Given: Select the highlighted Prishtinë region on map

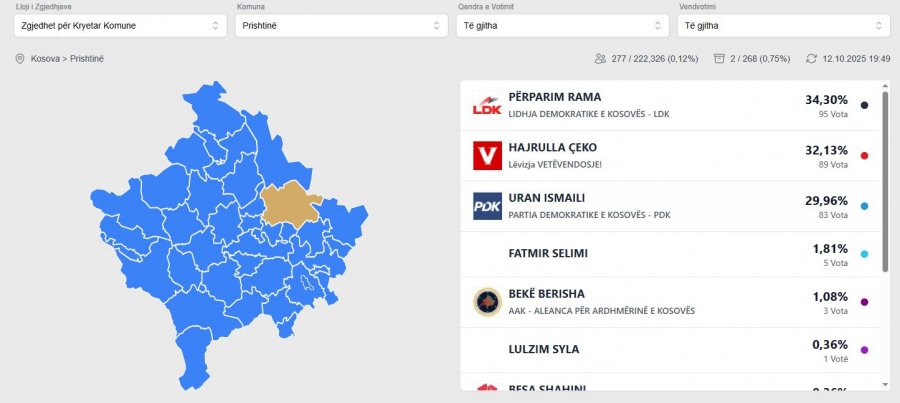Looking at the screenshot, I should pyautogui.click(x=290, y=203).
